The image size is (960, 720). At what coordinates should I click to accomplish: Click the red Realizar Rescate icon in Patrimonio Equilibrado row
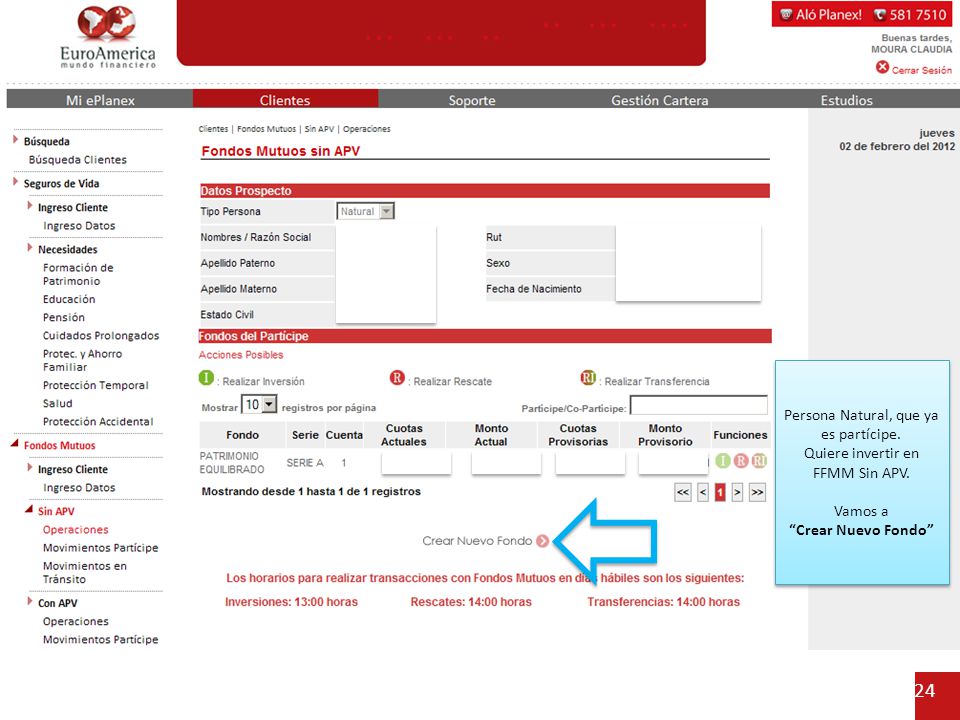pyautogui.click(x=741, y=460)
